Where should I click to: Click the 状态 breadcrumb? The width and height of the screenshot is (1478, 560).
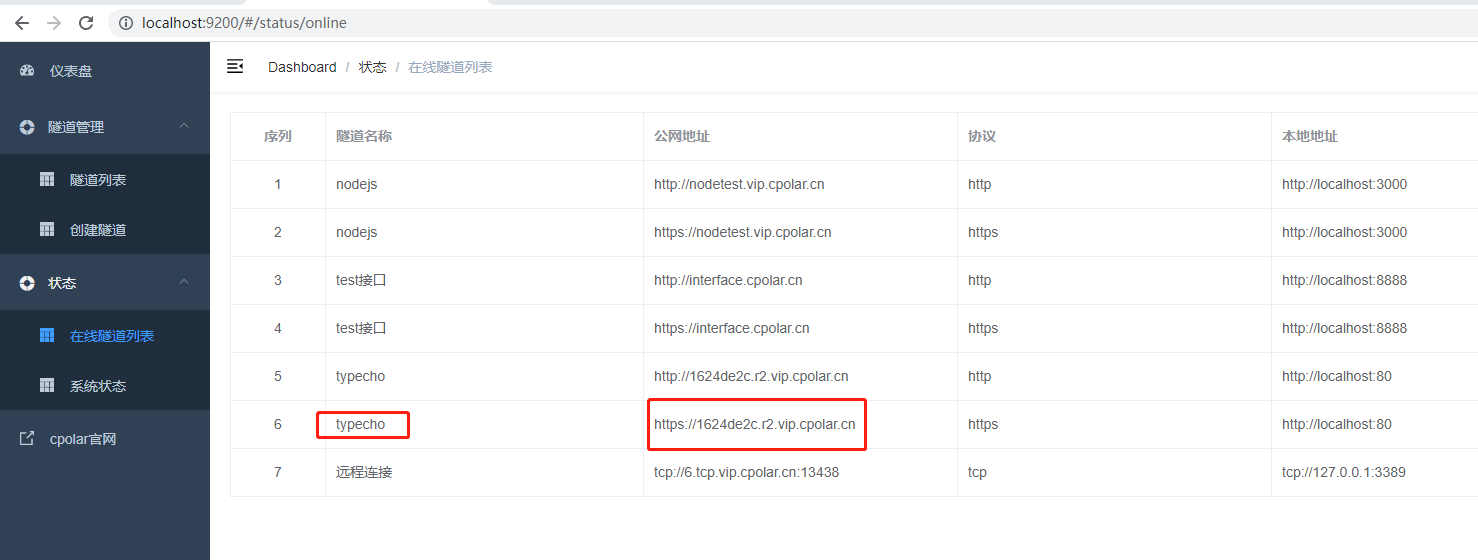pos(373,67)
